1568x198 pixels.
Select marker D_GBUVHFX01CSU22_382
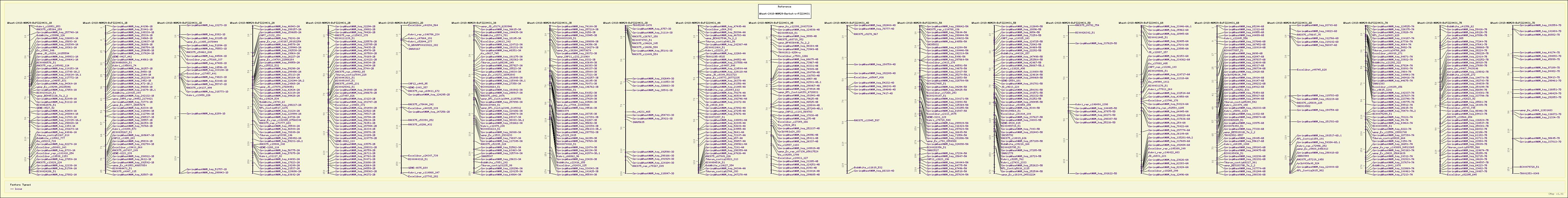click(x=422, y=46)
